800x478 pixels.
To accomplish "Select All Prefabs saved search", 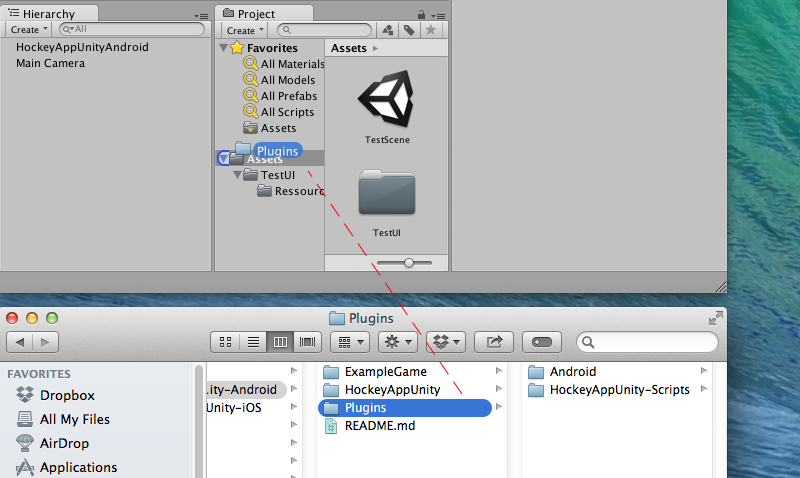I will coord(281,96).
